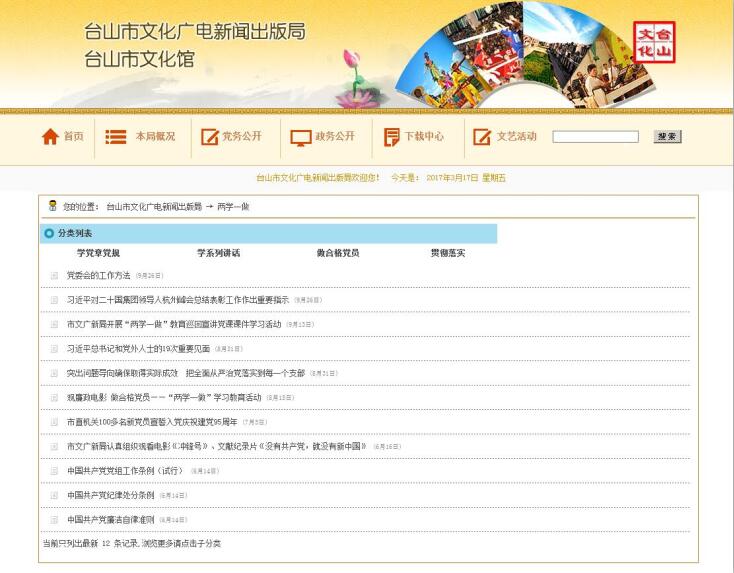Open article 市直机关100多名新党员宣誓入党庆祝建党95周年
This screenshot has width=734, height=573.
(152, 422)
